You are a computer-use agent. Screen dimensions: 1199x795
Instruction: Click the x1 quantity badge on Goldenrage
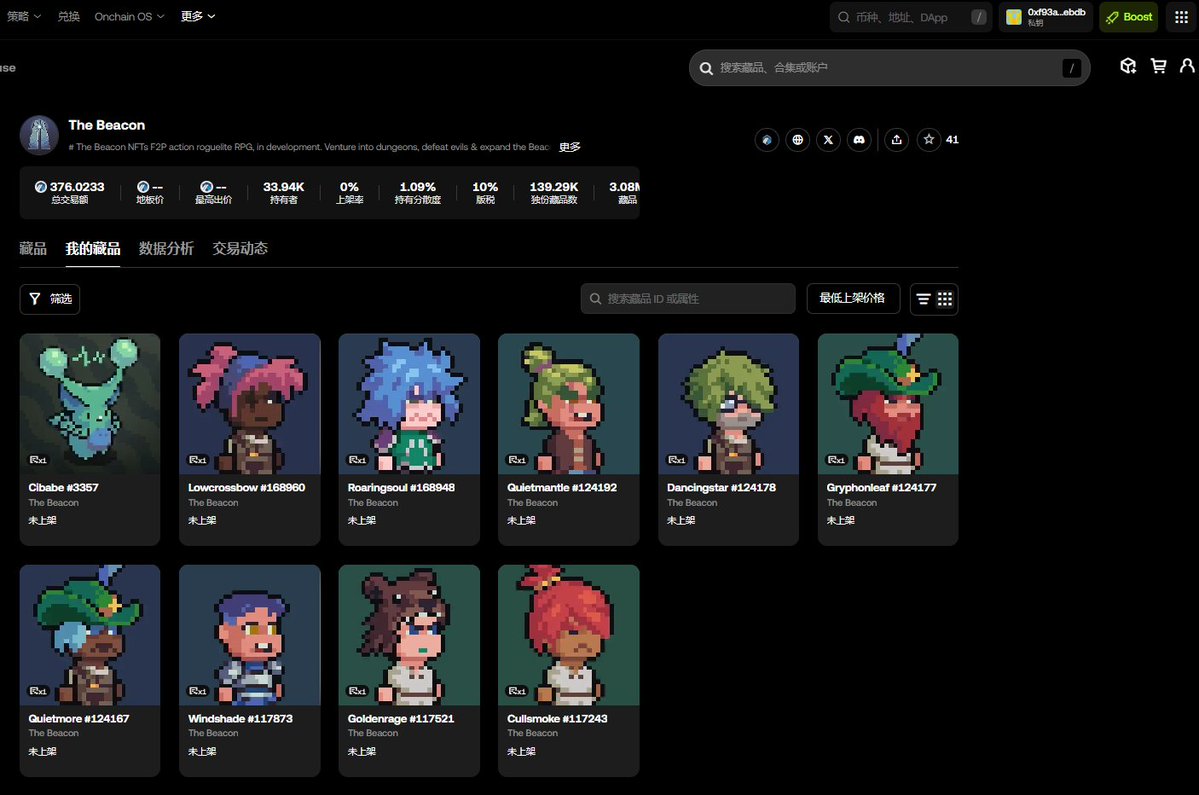click(x=357, y=691)
